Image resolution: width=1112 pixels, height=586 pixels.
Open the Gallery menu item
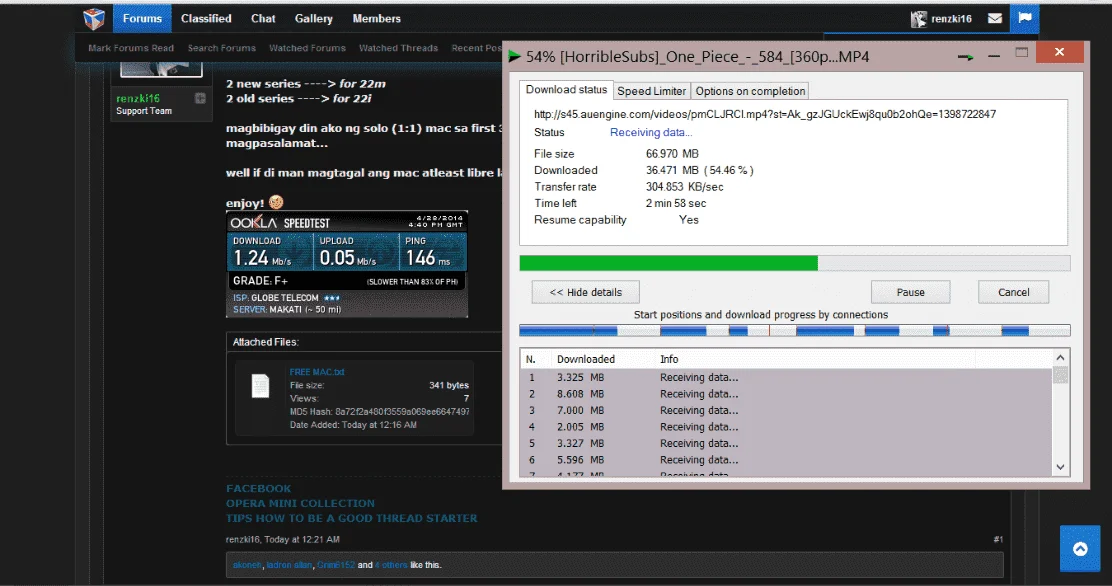point(313,18)
